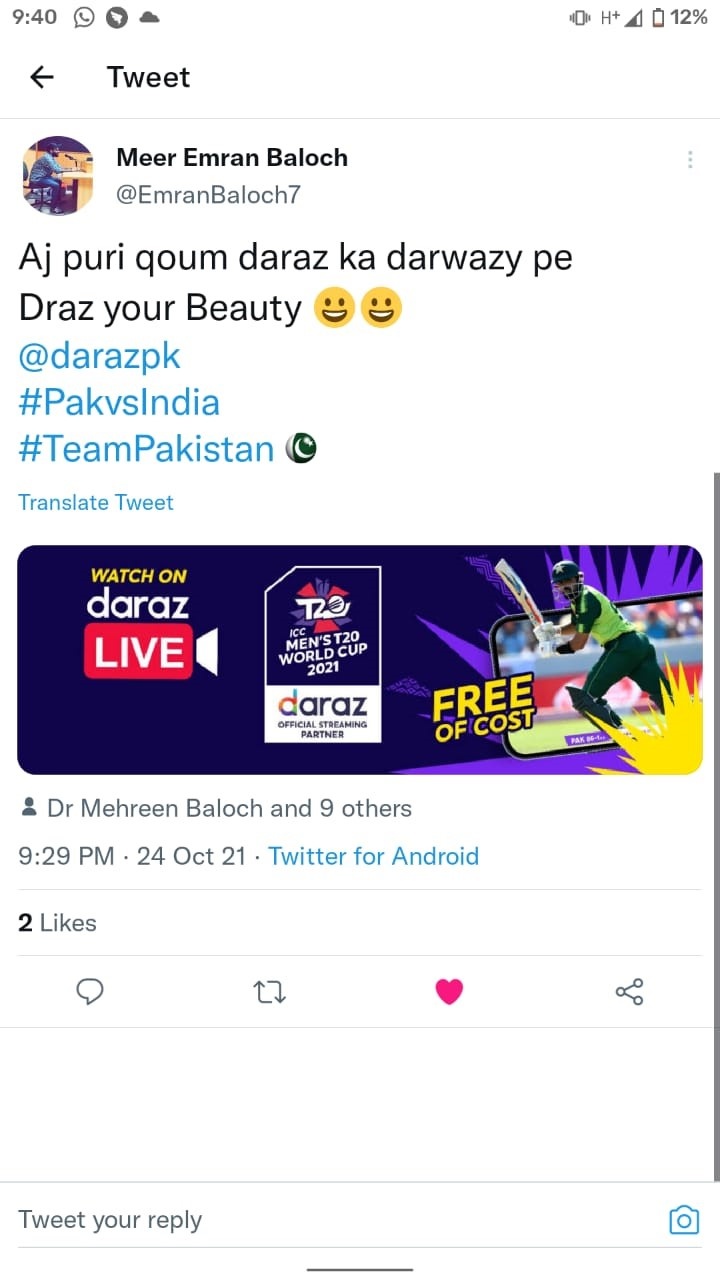
Task: Tap the WhatsApp notification icon in status bar
Action: pyautogui.click(x=85, y=17)
